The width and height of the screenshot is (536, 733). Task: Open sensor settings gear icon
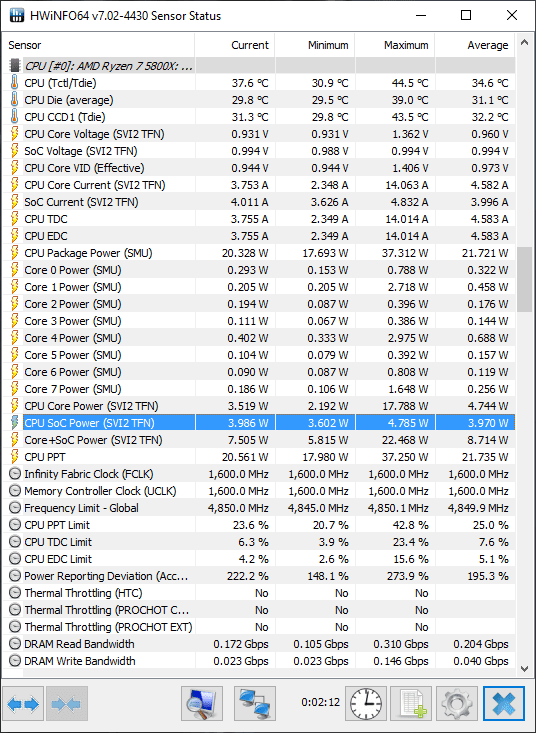point(457,703)
